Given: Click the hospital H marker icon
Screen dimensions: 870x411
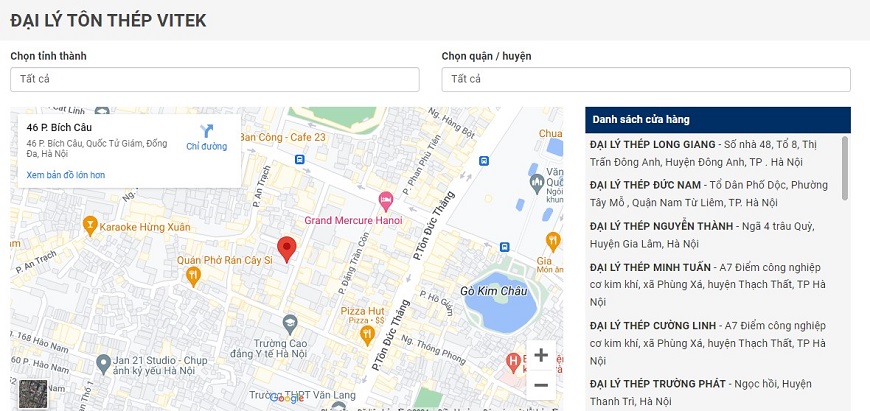Looking at the screenshot, I should pos(513,363).
